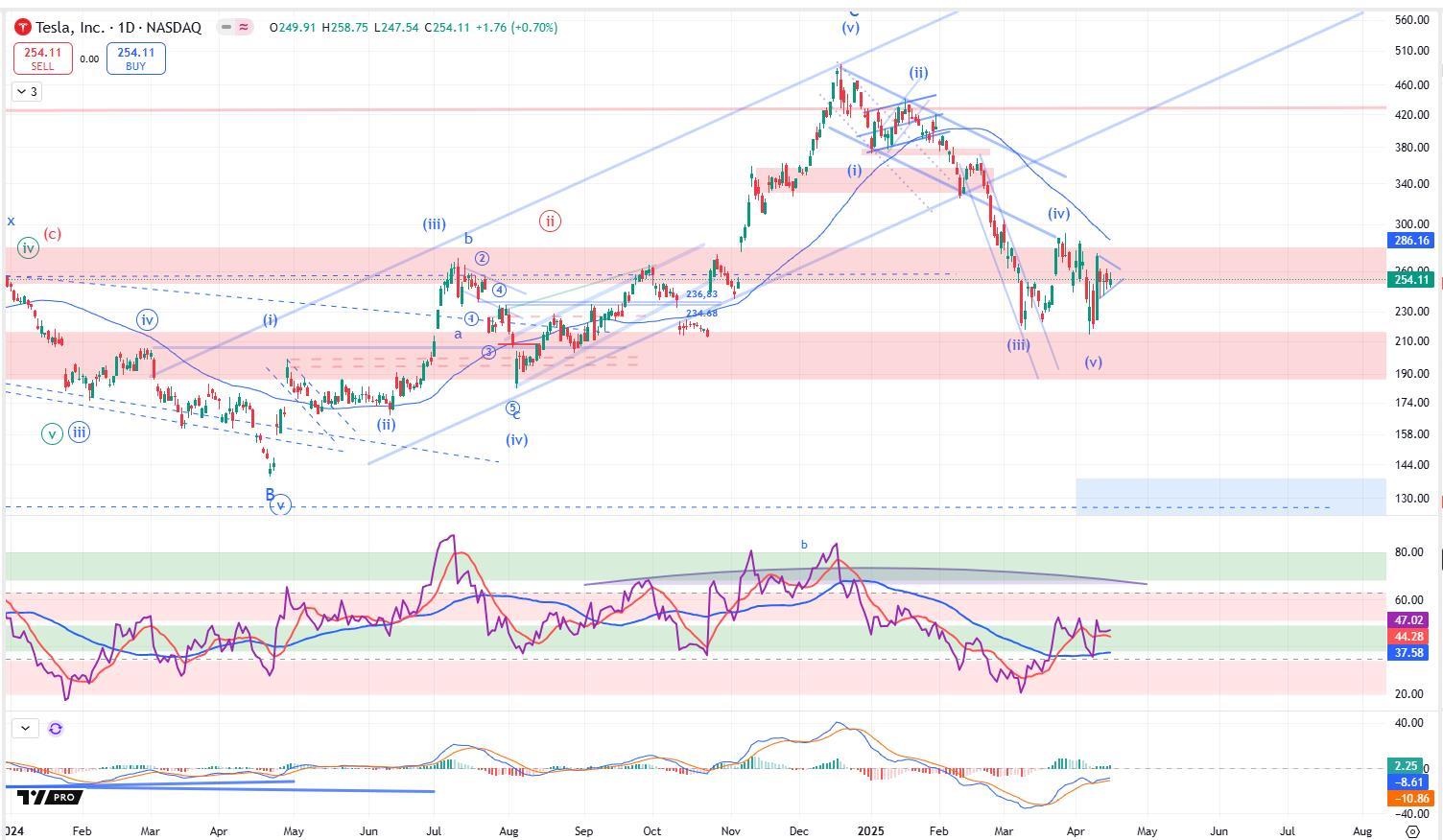Click the gray dash market status icon

pyautogui.click(x=226, y=28)
